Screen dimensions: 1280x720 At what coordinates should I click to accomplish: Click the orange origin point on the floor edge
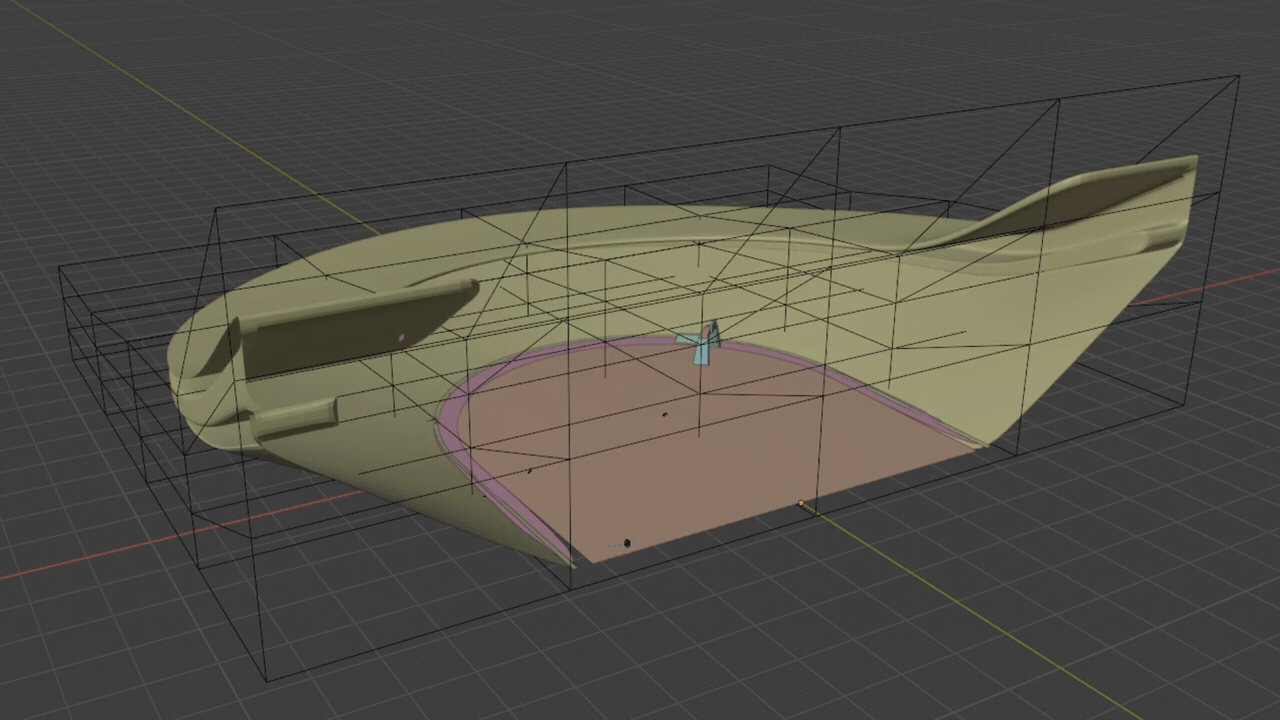[x=801, y=503]
